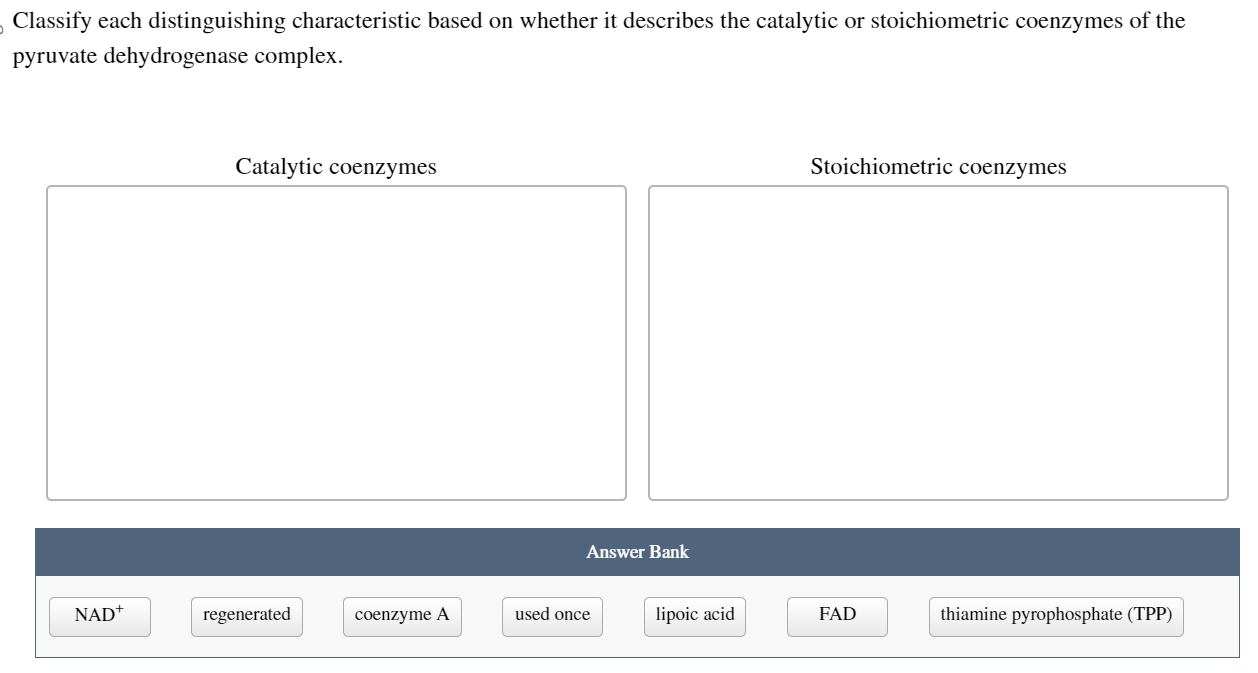Click the FAD answer tile
The image size is (1258, 673).
point(836,616)
